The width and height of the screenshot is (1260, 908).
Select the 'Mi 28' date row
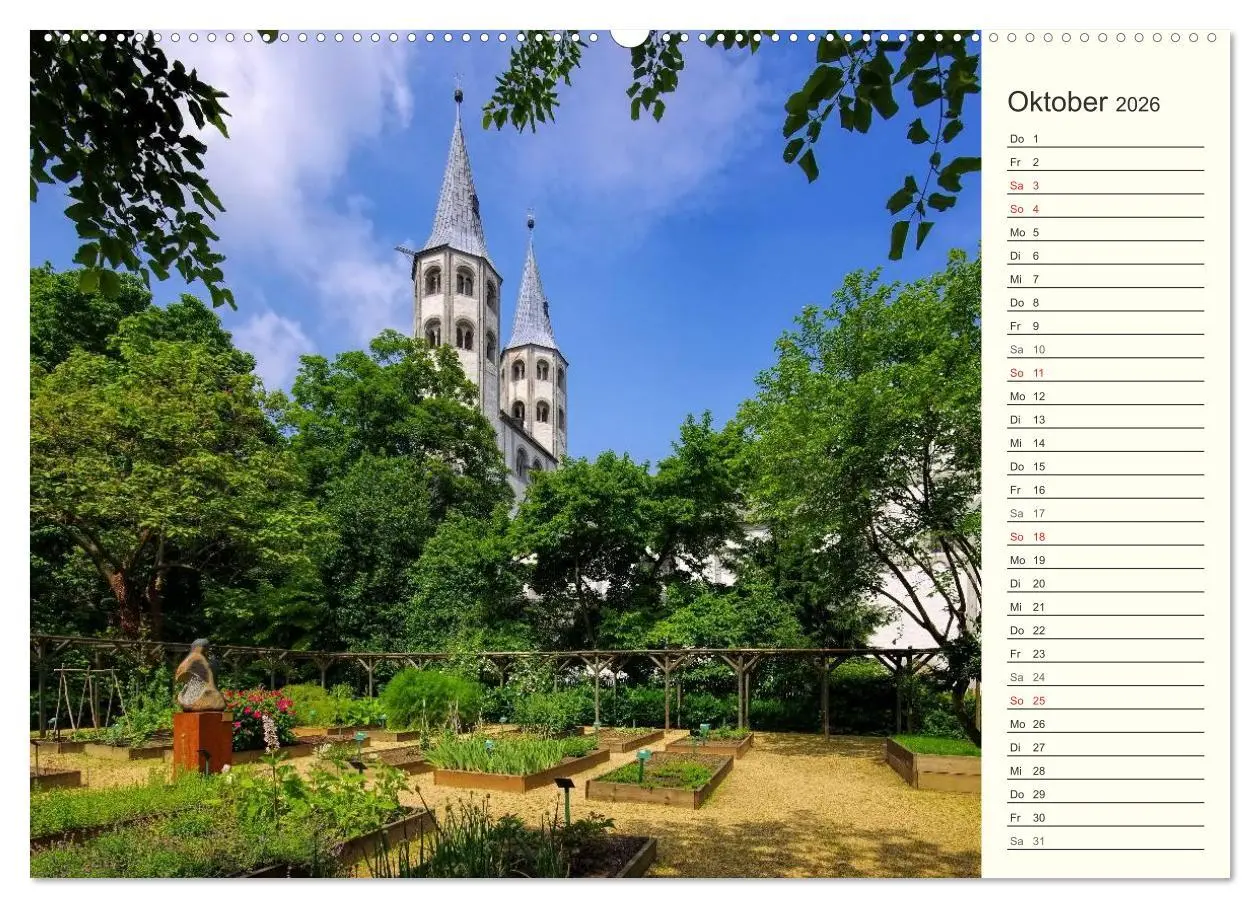pos(1105,771)
